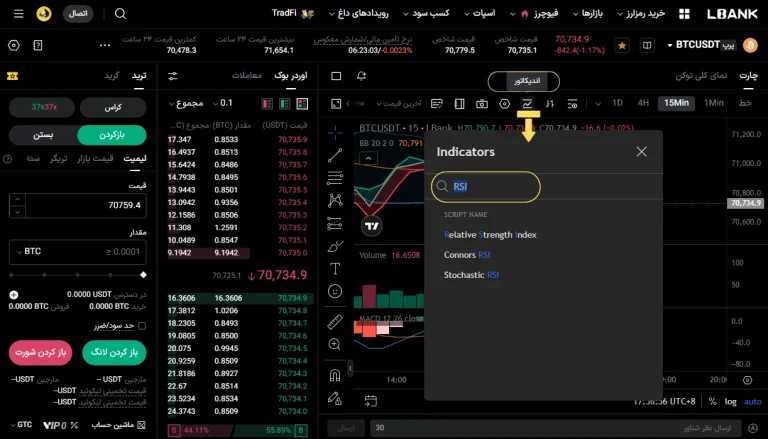The width and height of the screenshot is (768, 439).
Task: Open the apps grid next to LBANK logo
Action: point(684,14)
